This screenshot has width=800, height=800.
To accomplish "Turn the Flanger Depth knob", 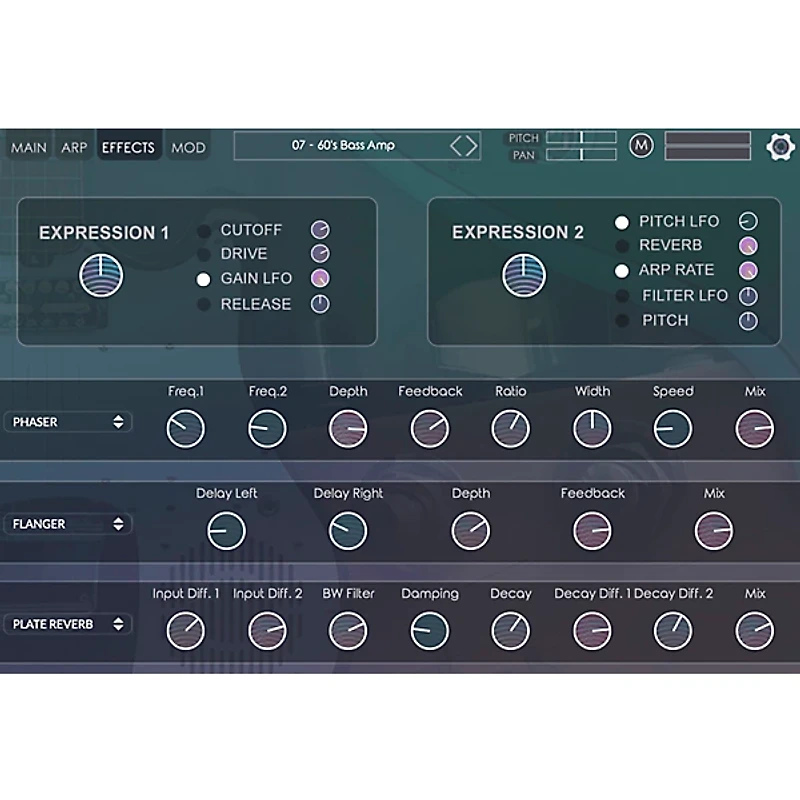I will 470,530.
